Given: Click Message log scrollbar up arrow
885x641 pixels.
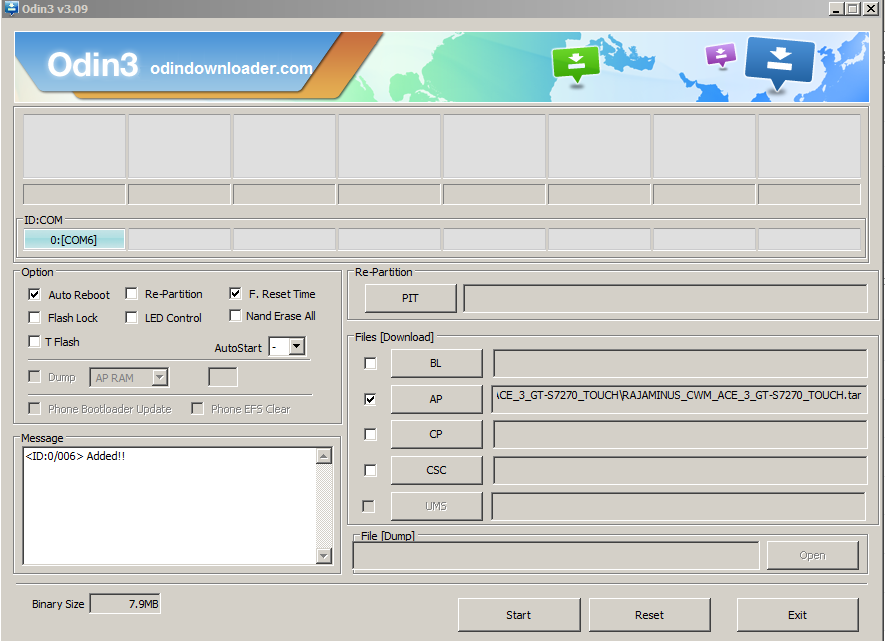Looking at the screenshot, I should click(324, 456).
